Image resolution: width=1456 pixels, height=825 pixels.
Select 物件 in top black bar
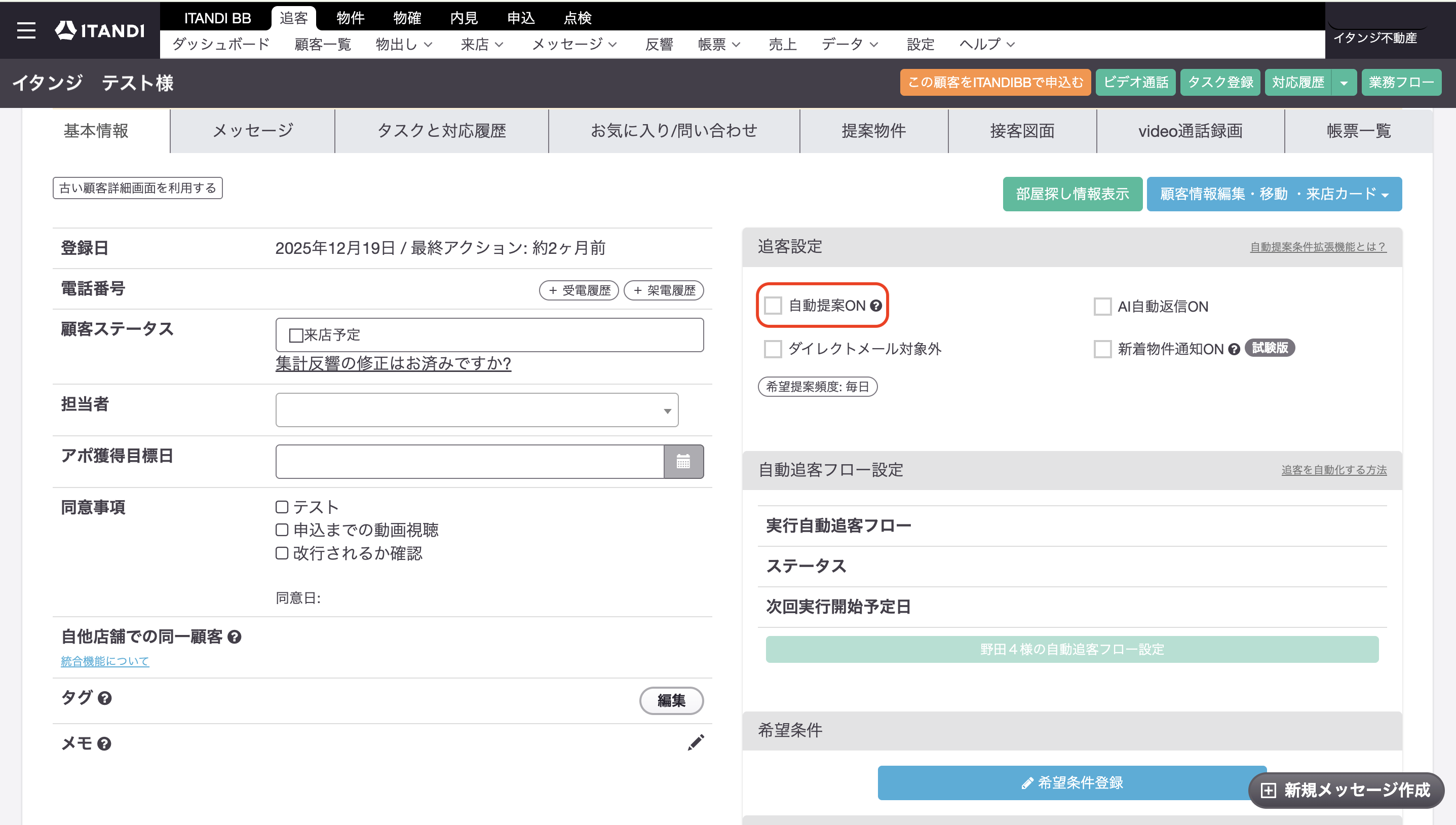point(351,18)
